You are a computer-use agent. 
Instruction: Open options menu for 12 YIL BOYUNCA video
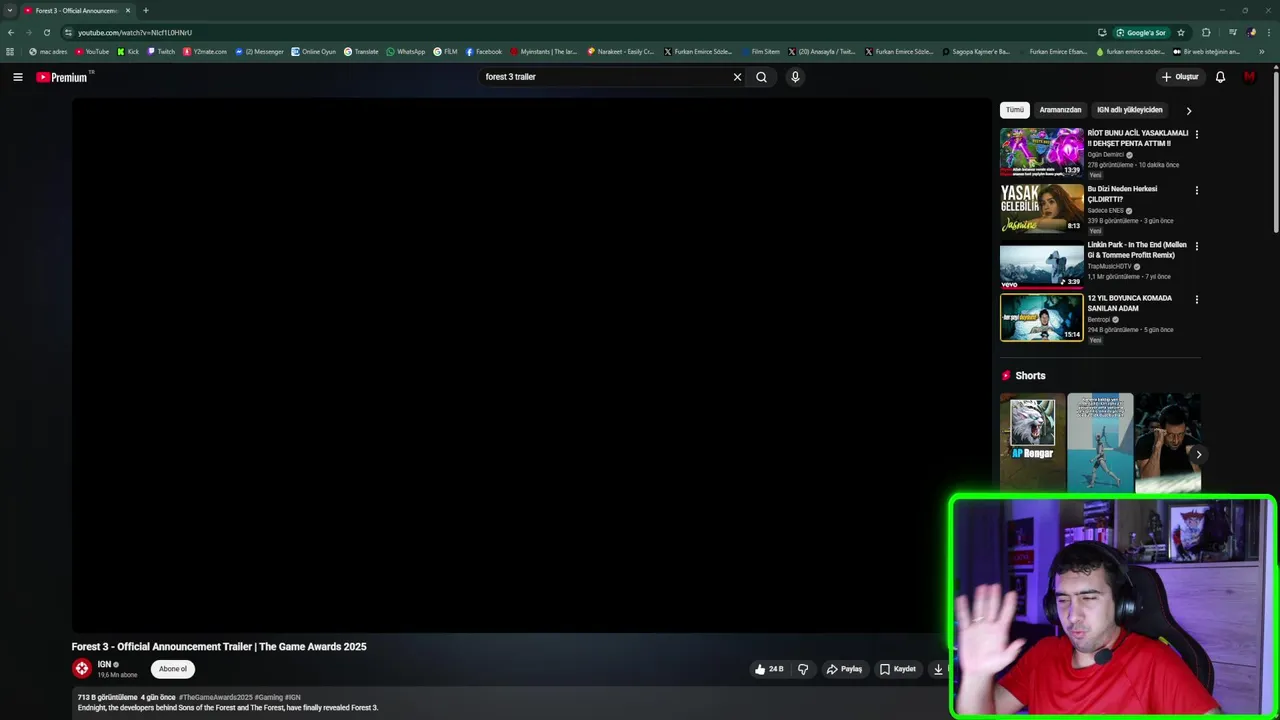pos(1196,299)
